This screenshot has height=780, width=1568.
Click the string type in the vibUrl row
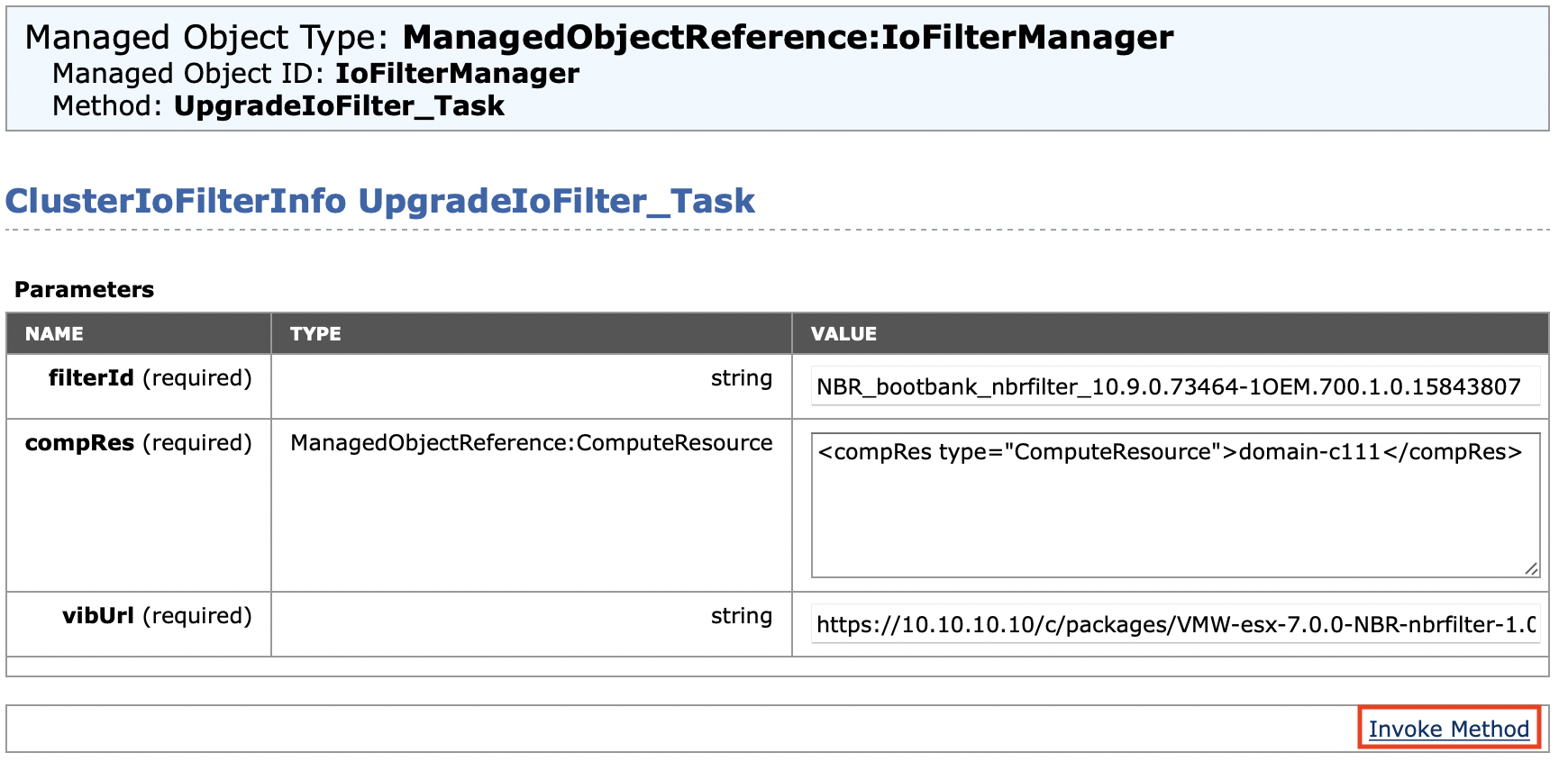click(x=741, y=616)
